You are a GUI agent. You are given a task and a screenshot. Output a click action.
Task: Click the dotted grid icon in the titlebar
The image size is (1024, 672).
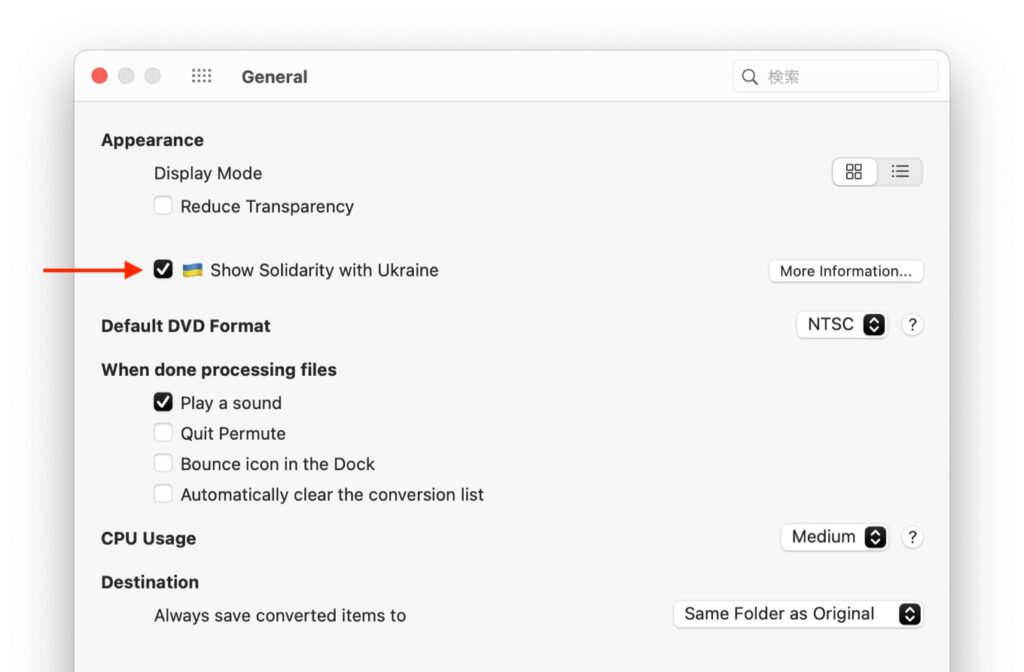[201, 75]
